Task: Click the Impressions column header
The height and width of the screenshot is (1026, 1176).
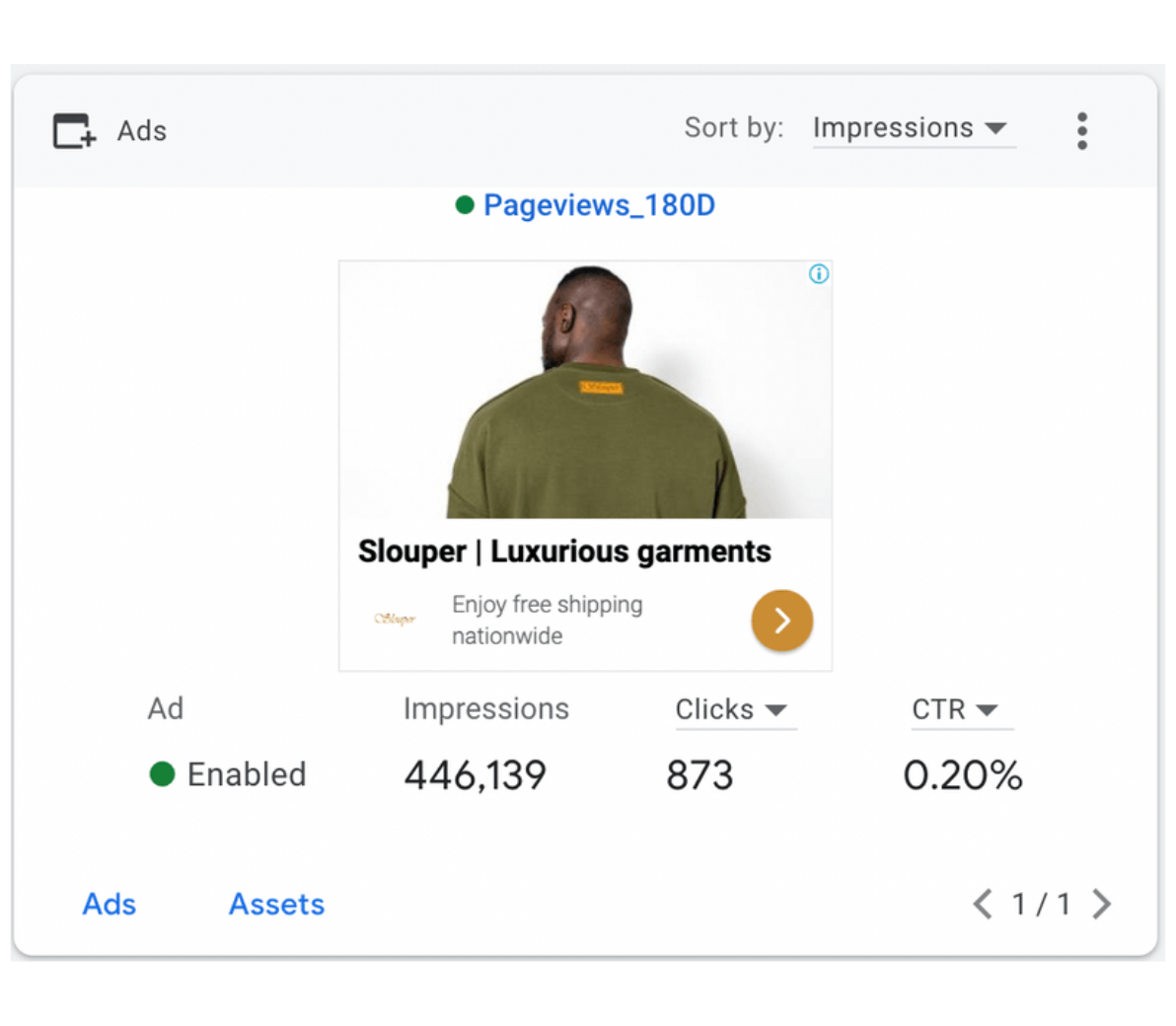Action: [x=486, y=708]
